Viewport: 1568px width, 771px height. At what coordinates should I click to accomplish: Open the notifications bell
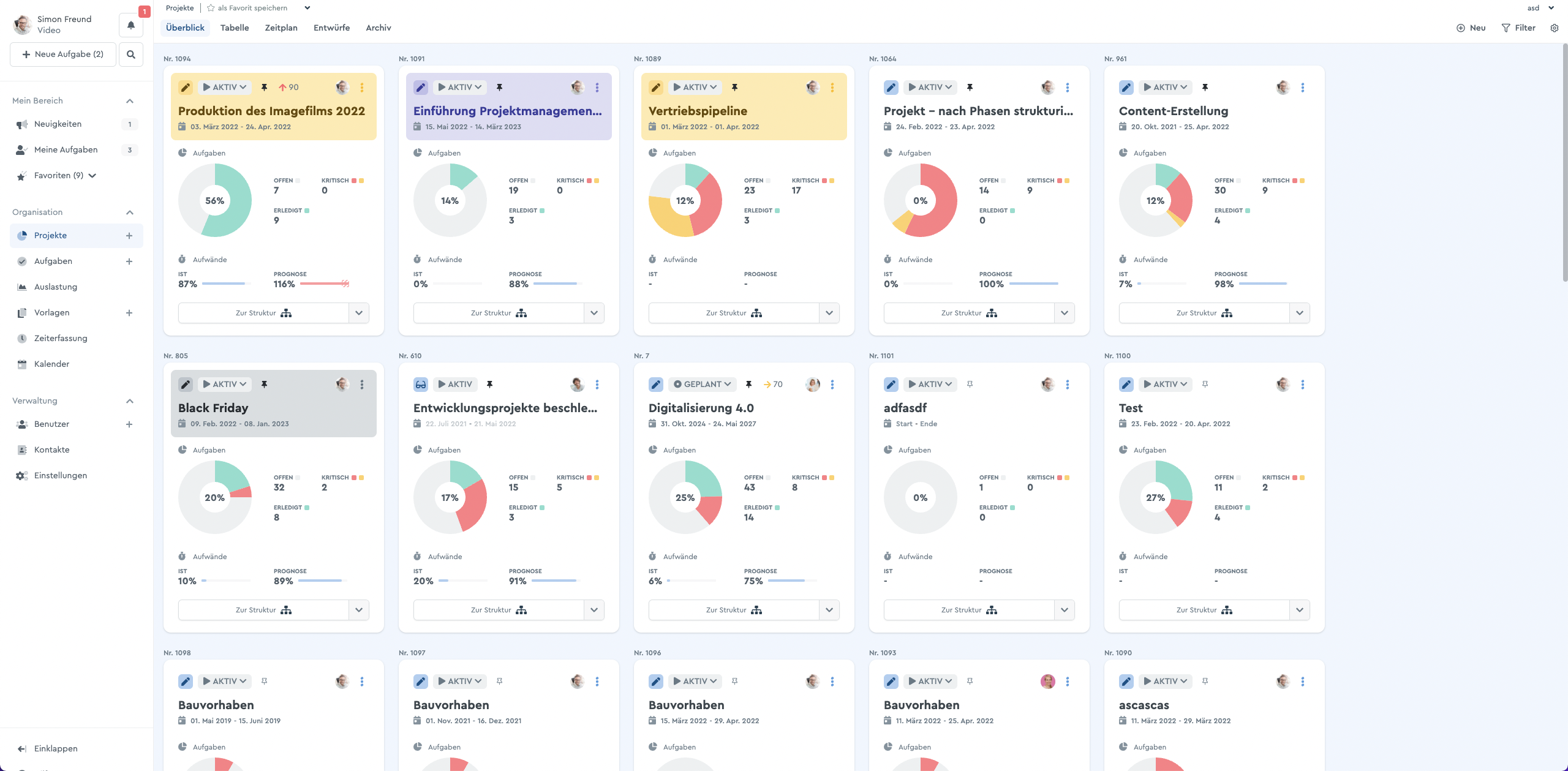tap(130, 25)
